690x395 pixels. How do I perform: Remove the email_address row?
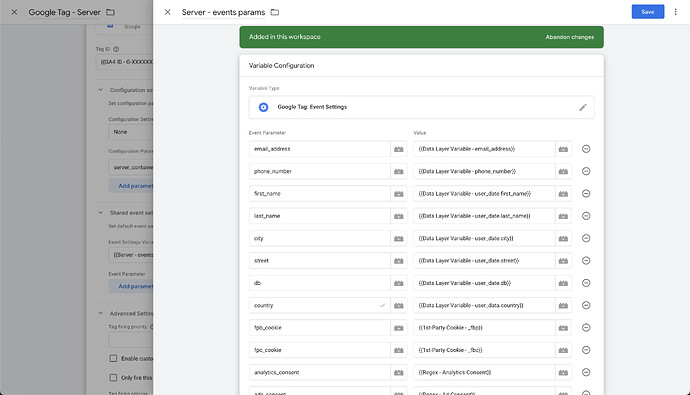click(x=586, y=149)
